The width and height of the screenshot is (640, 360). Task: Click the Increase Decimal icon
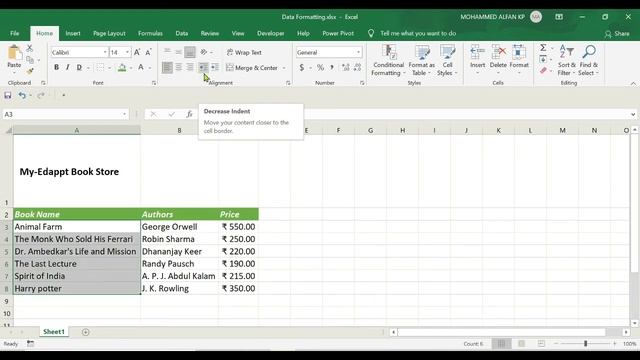pyautogui.click(x=346, y=67)
